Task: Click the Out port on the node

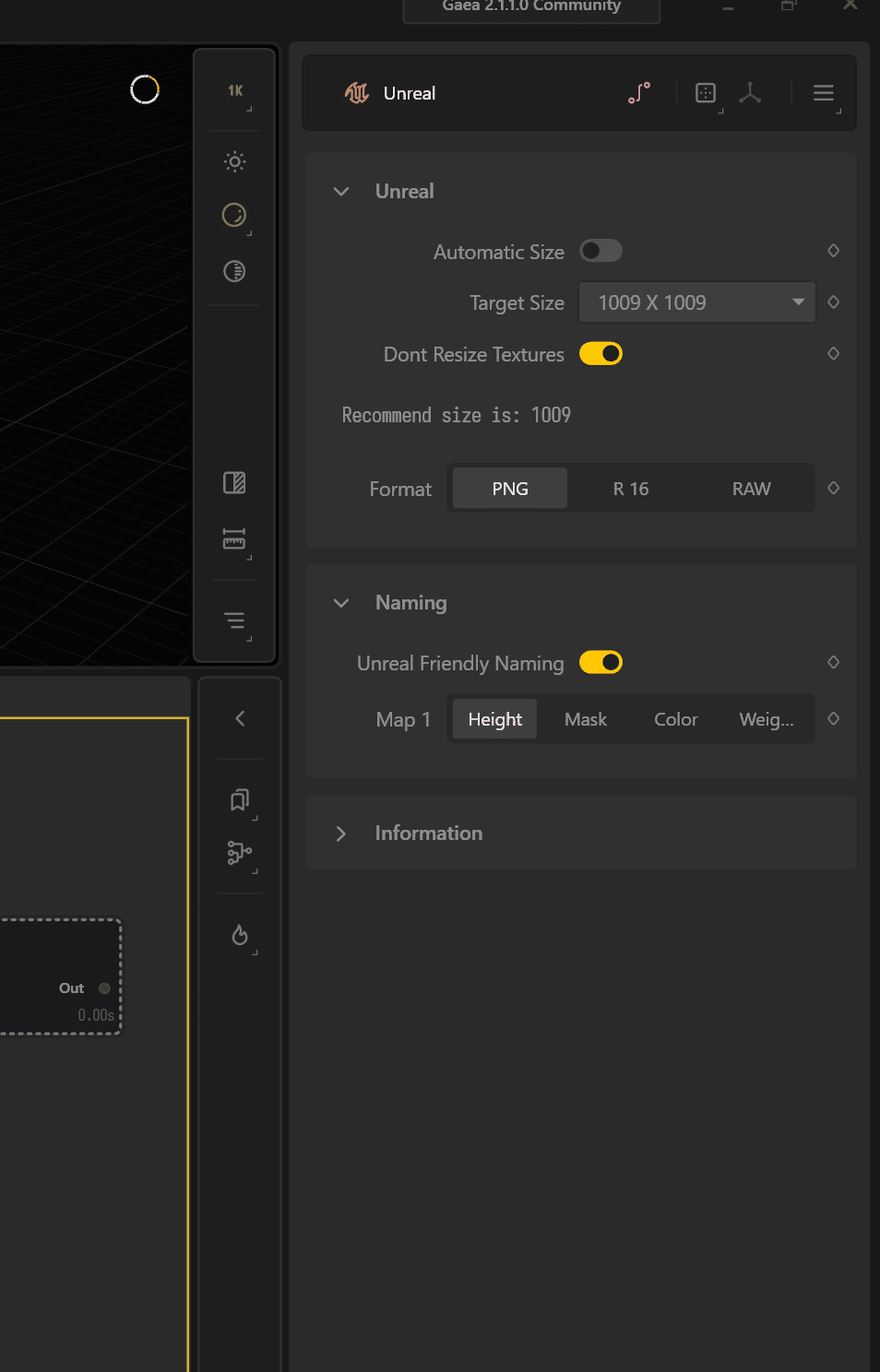Action: coord(104,988)
